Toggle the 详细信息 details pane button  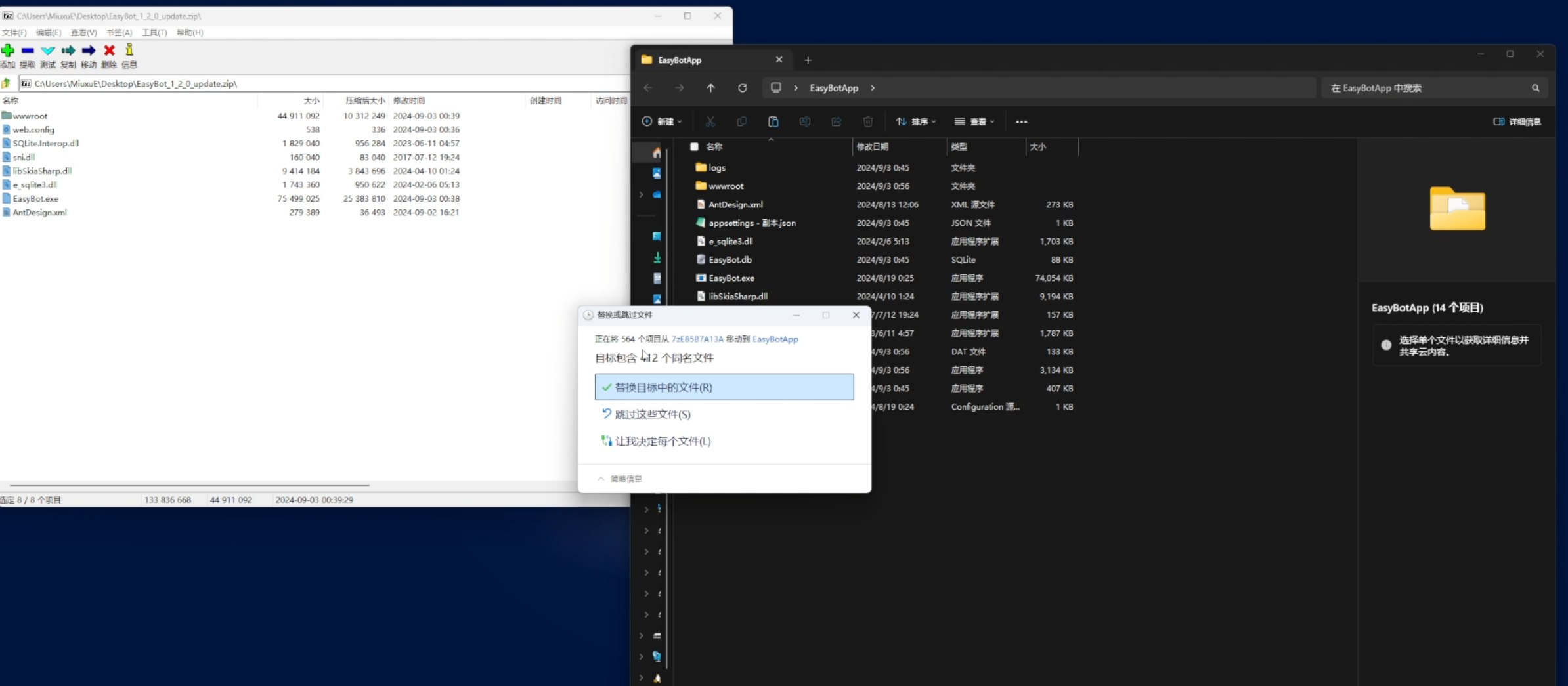(1517, 121)
